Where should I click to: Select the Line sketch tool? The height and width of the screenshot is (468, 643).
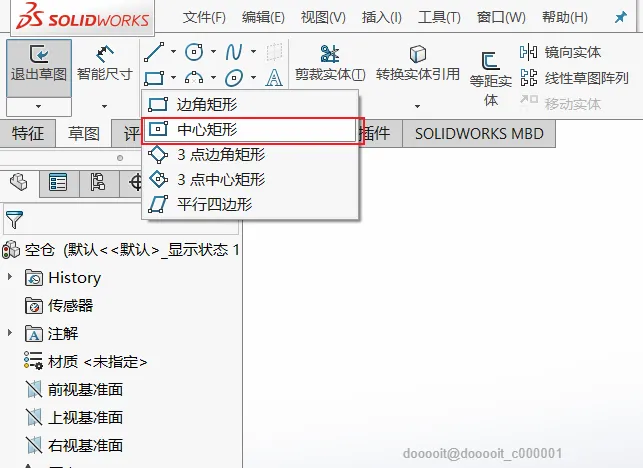click(x=155, y=52)
